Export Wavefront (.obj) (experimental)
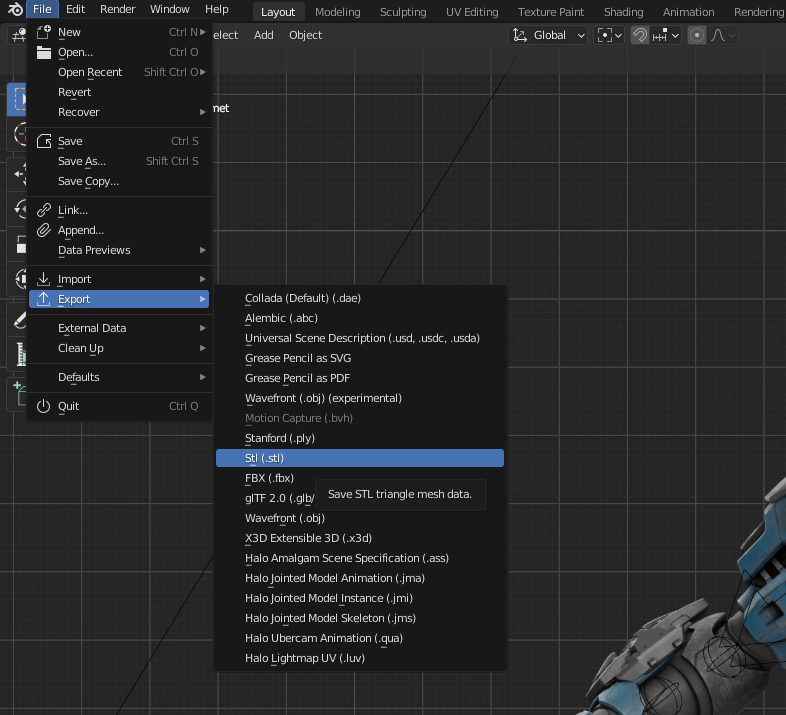This screenshot has height=715, width=786. click(x=360, y=398)
